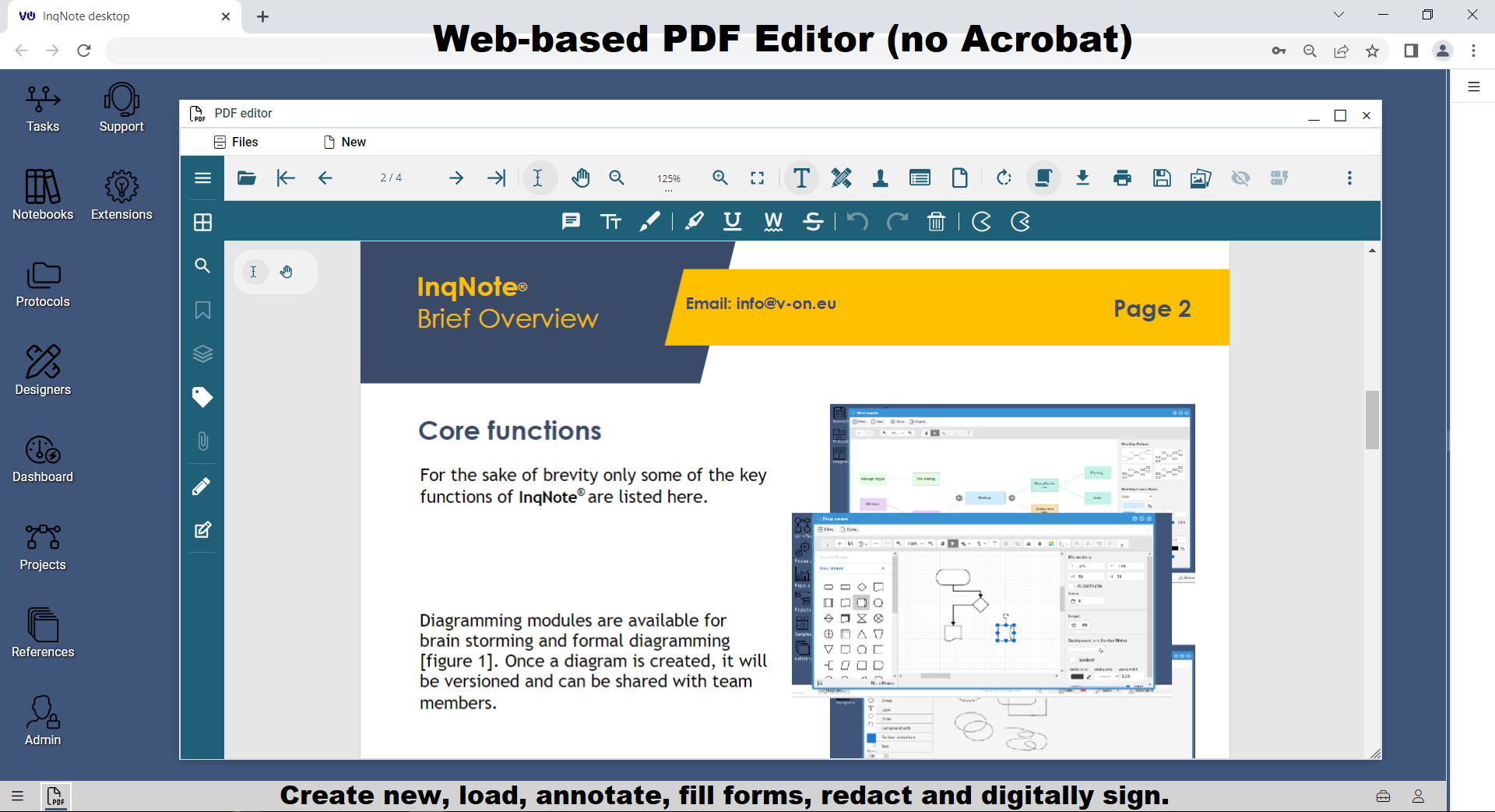
Task: Click the page number field 2 / 4
Action: (x=391, y=178)
